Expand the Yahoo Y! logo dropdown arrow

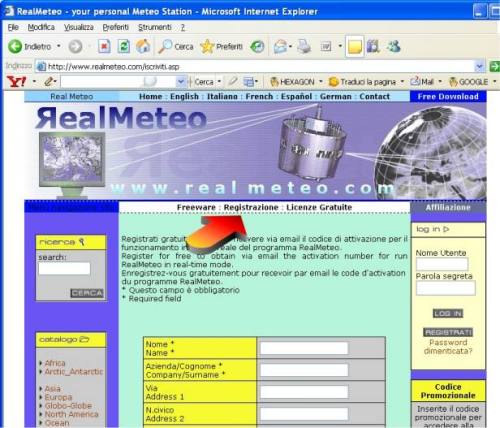click(34, 81)
